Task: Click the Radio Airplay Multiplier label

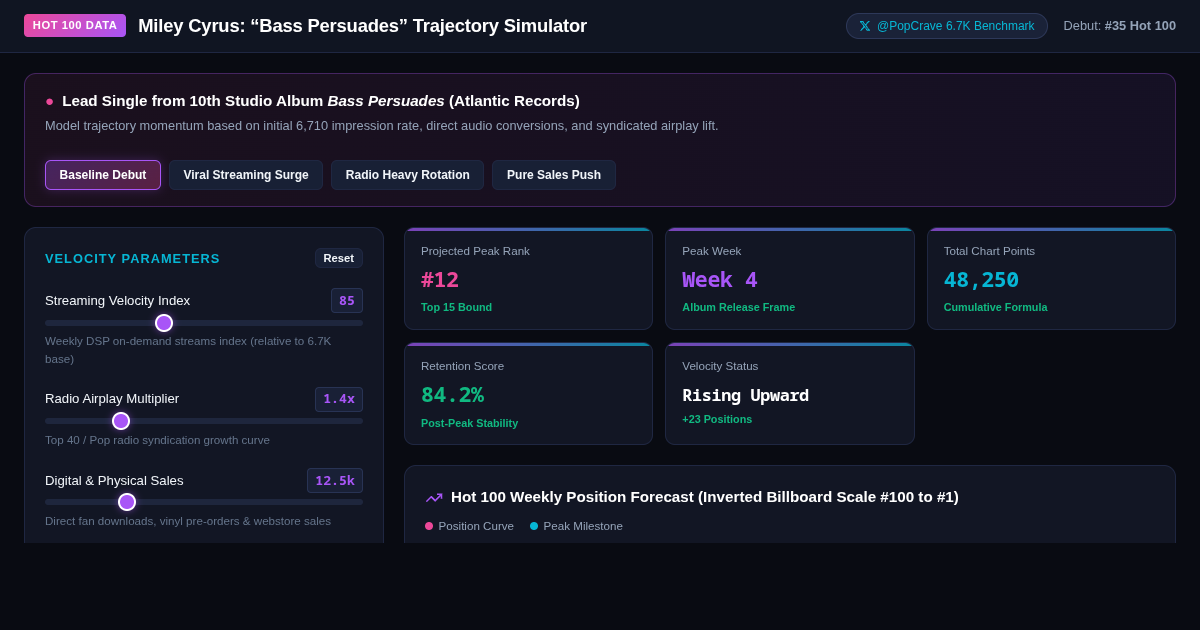Action: point(112,399)
